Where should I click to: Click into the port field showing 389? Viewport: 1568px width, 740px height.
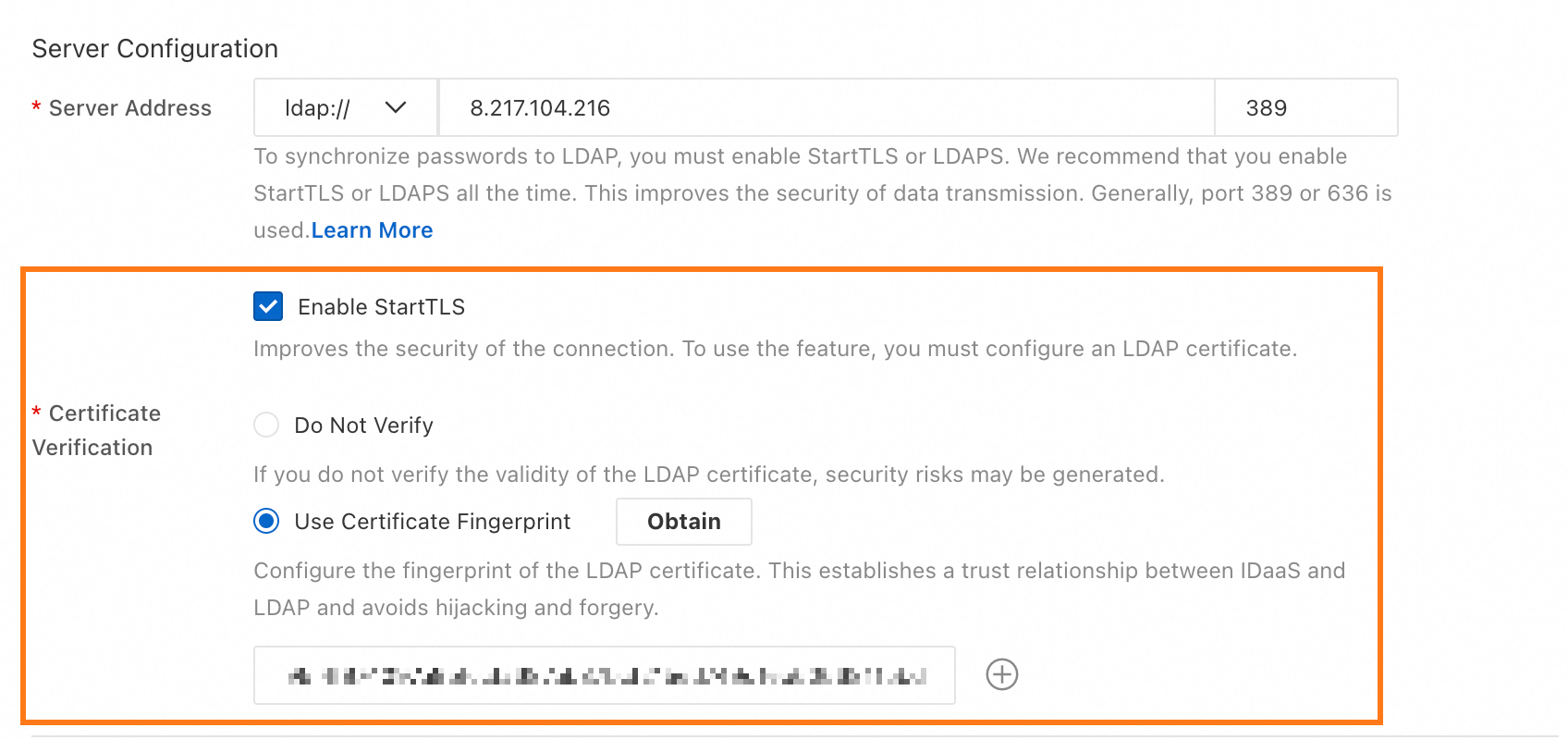pyautogui.click(x=1306, y=107)
